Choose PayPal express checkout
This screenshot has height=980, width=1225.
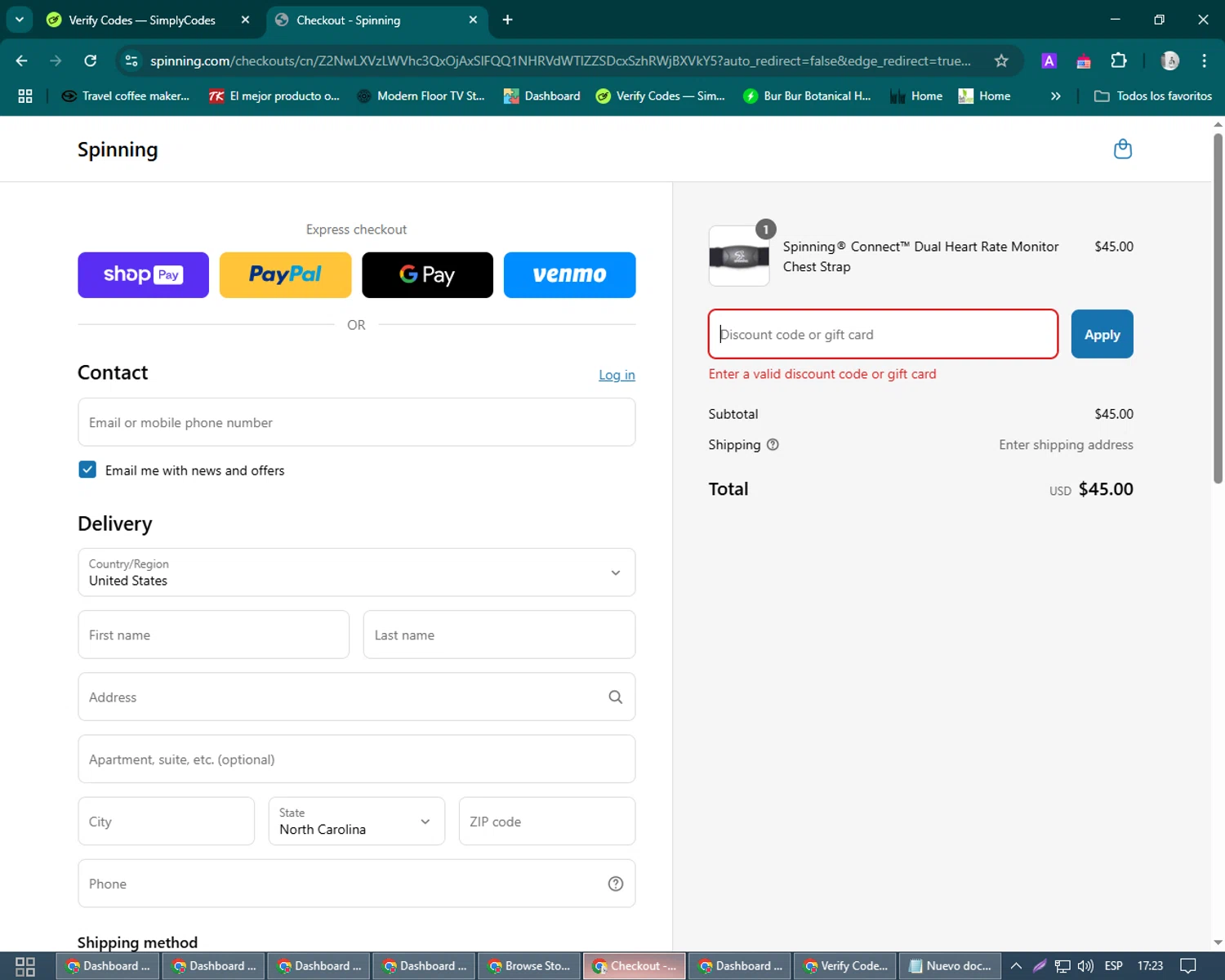286,275
